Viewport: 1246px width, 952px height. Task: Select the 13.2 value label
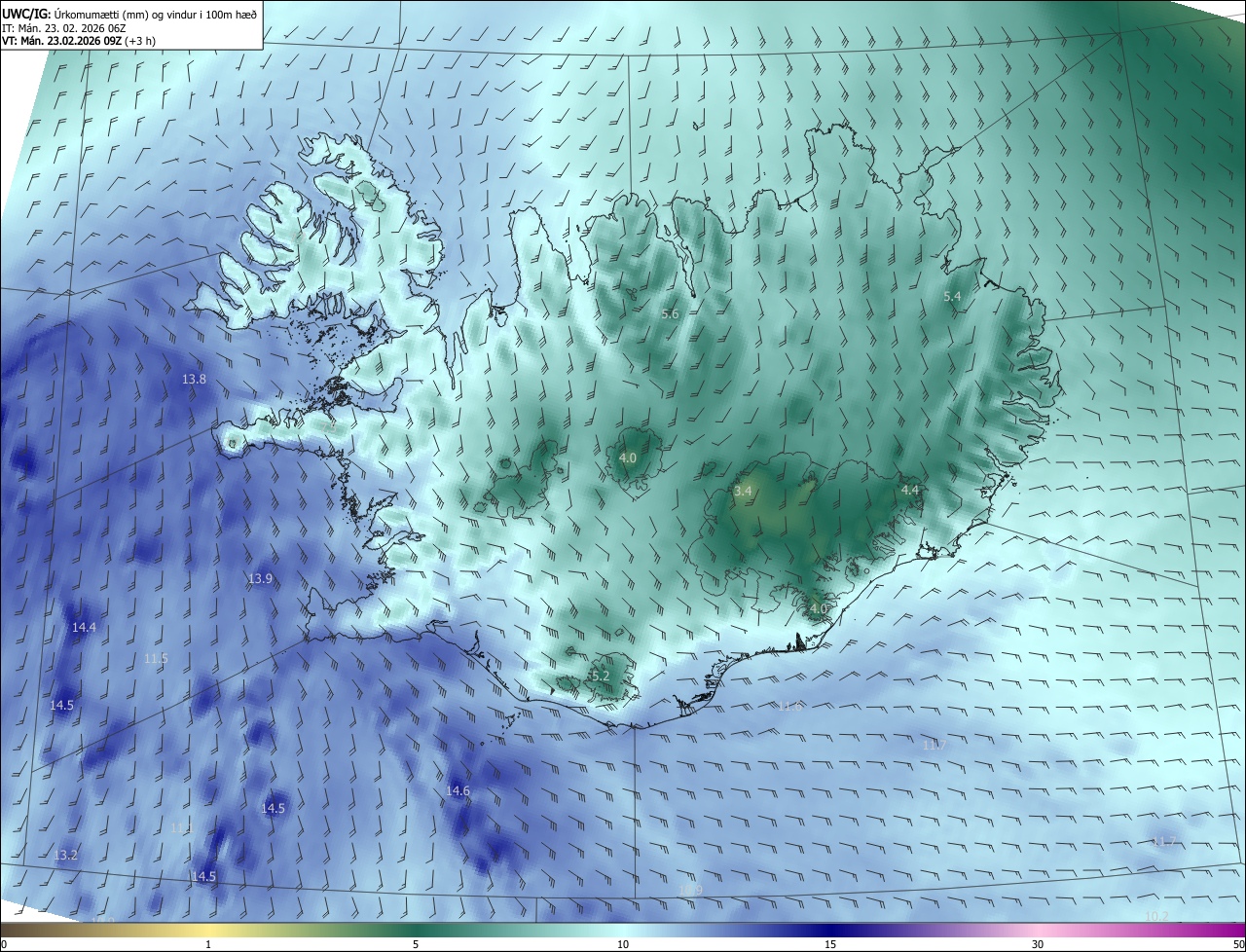(x=65, y=855)
